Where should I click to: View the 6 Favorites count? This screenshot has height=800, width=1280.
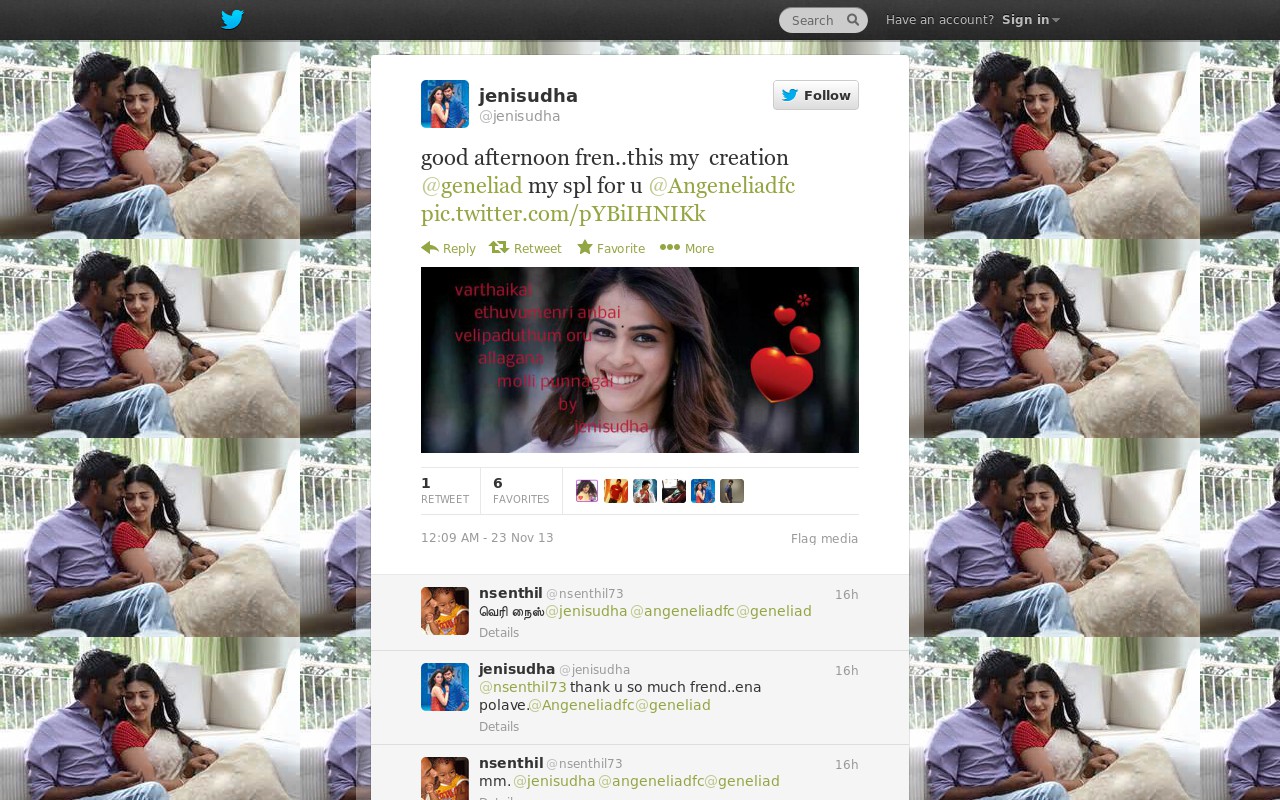point(521,490)
